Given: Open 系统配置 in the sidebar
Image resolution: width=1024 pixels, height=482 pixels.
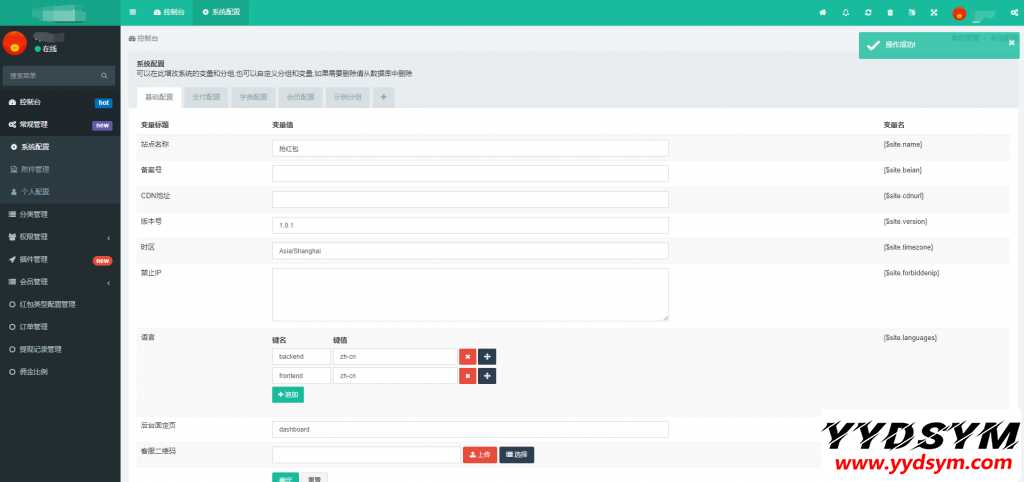Looking at the screenshot, I should (x=60, y=147).
